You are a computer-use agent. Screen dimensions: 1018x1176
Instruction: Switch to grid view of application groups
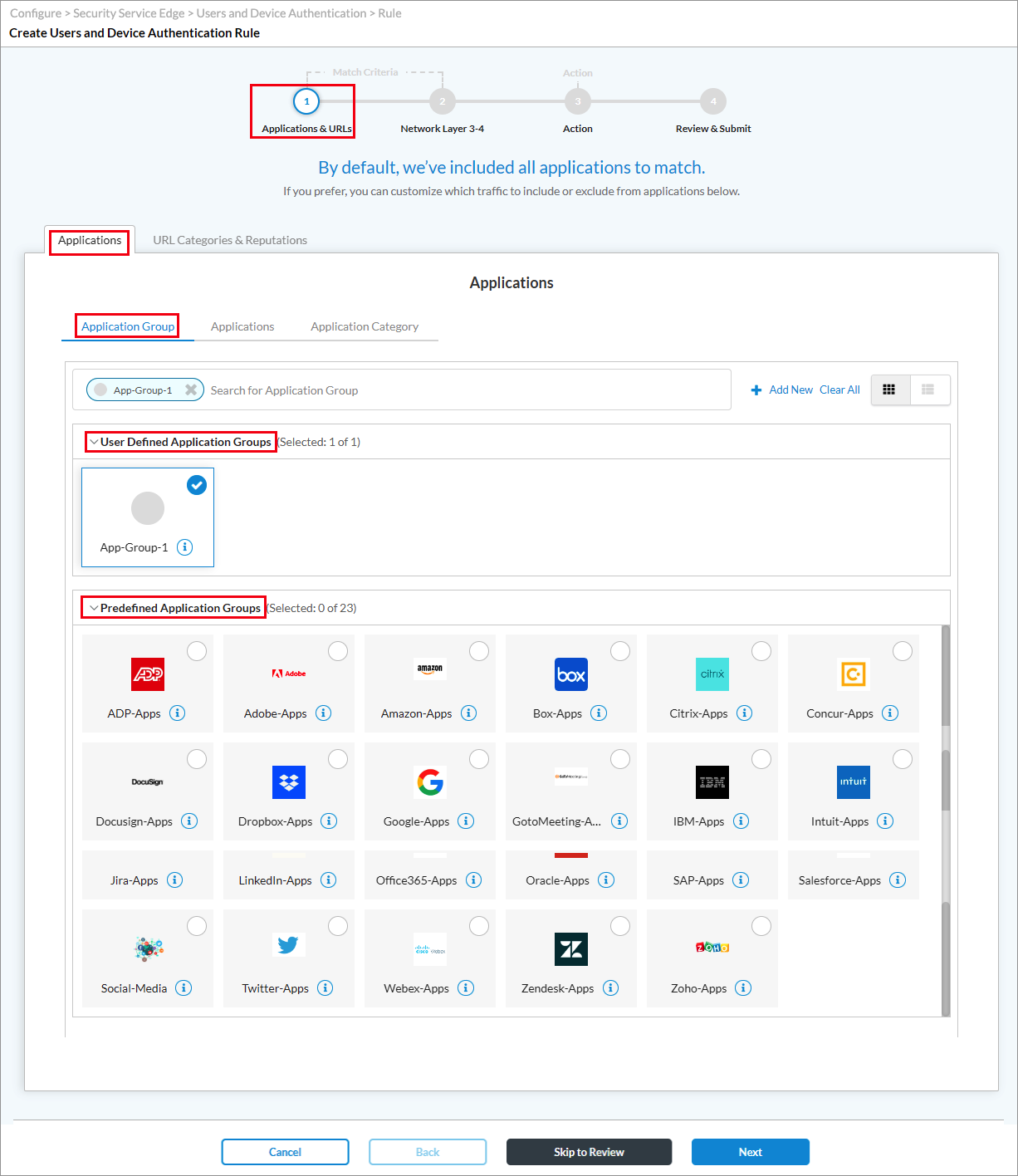890,390
